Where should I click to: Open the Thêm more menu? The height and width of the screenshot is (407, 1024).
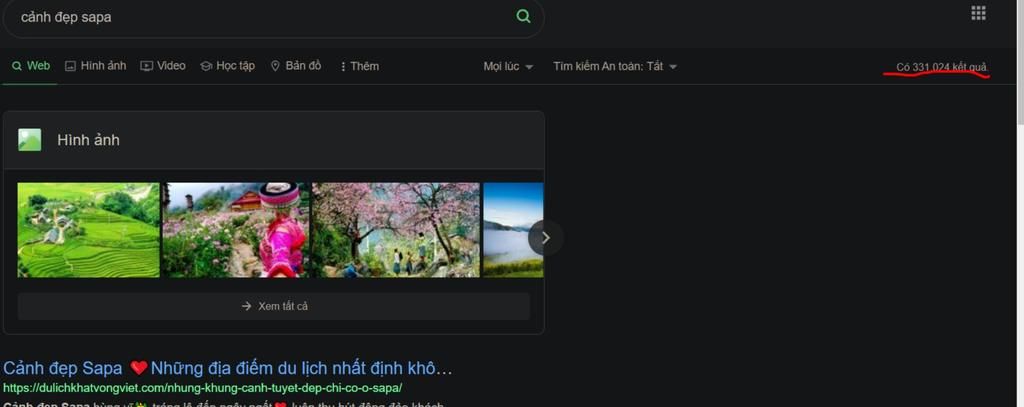click(x=359, y=67)
